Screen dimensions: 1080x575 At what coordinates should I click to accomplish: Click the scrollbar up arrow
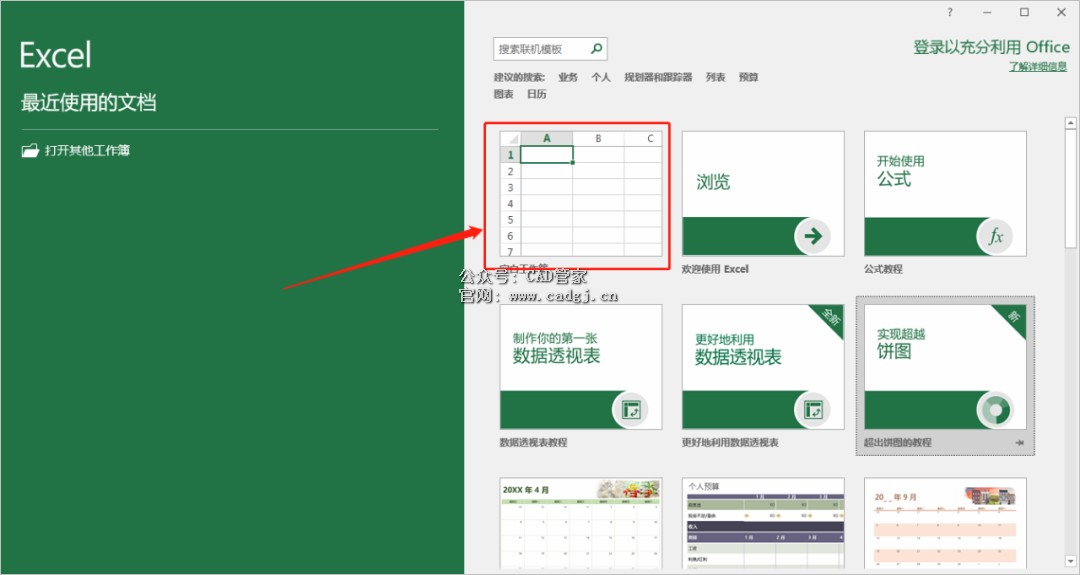pyautogui.click(x=1070, y=123)
